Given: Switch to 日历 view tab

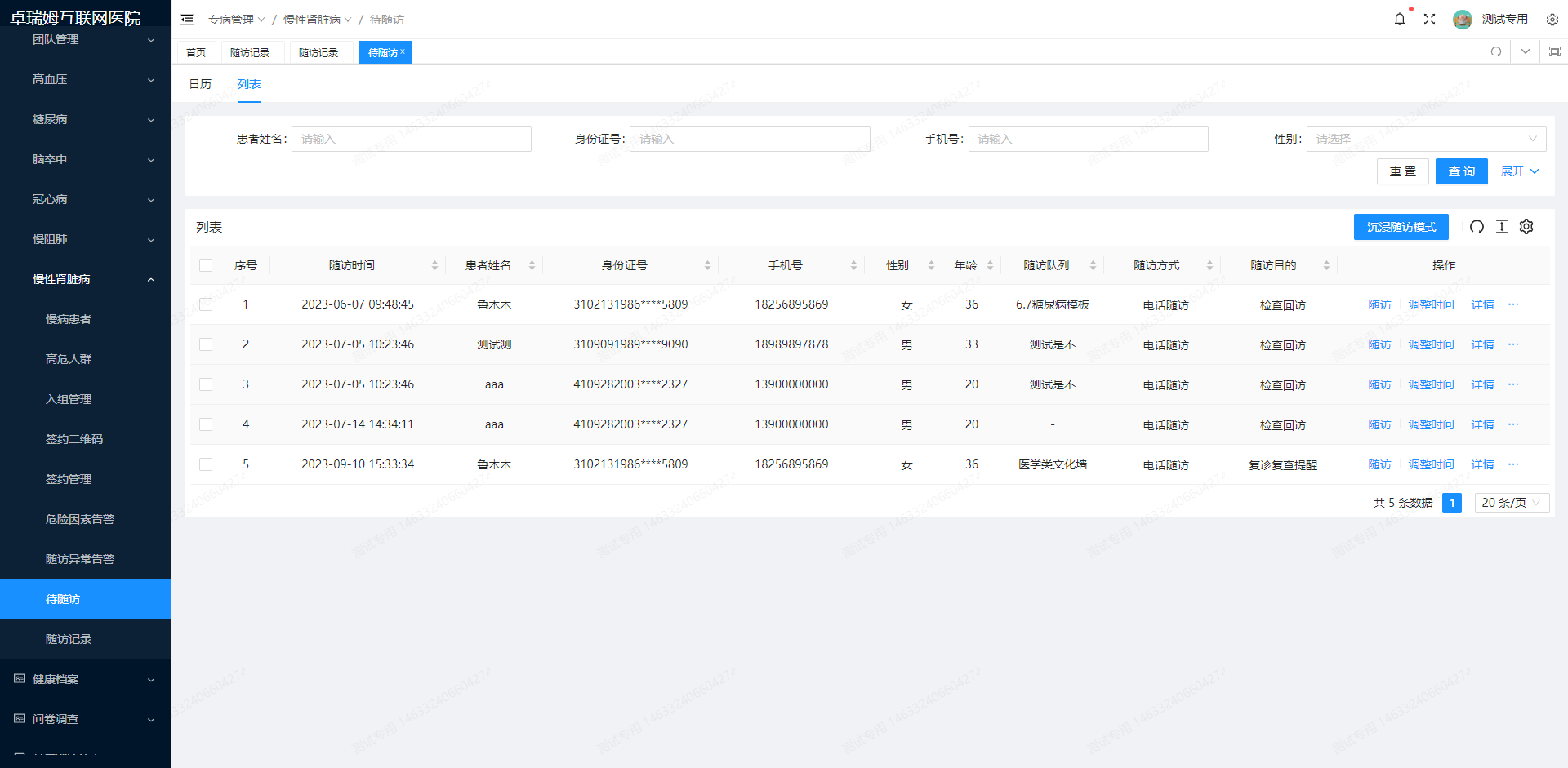Looking at the screenshot, I should [200, 84].
